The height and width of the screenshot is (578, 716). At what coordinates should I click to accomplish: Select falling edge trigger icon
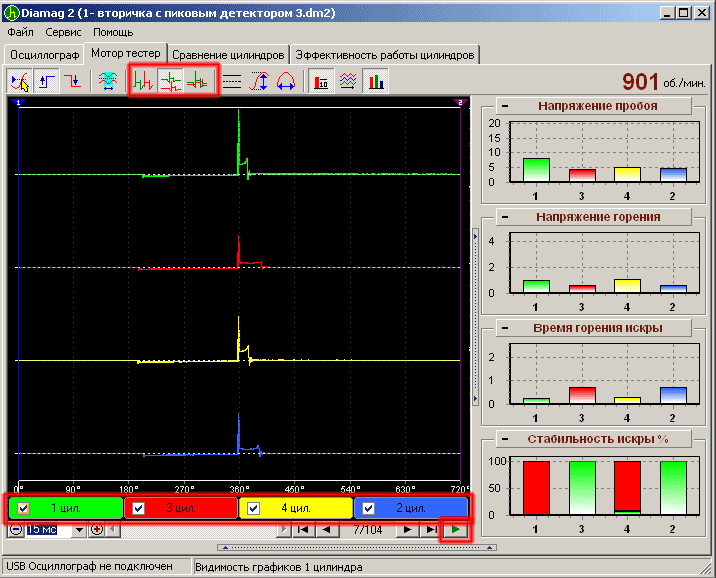click(x=73, y=81)
